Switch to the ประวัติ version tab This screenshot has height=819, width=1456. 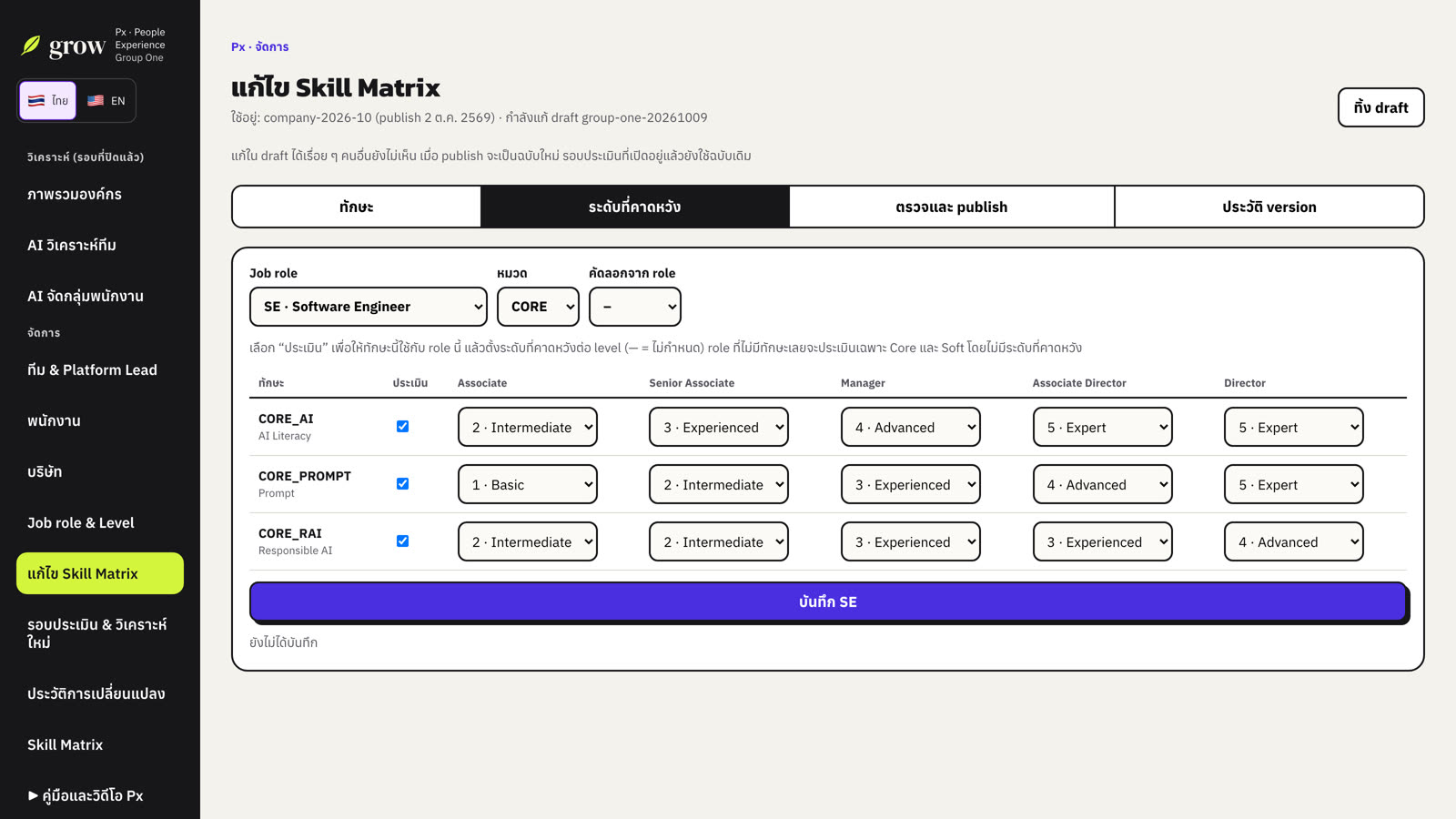[x=1269, y=207]
